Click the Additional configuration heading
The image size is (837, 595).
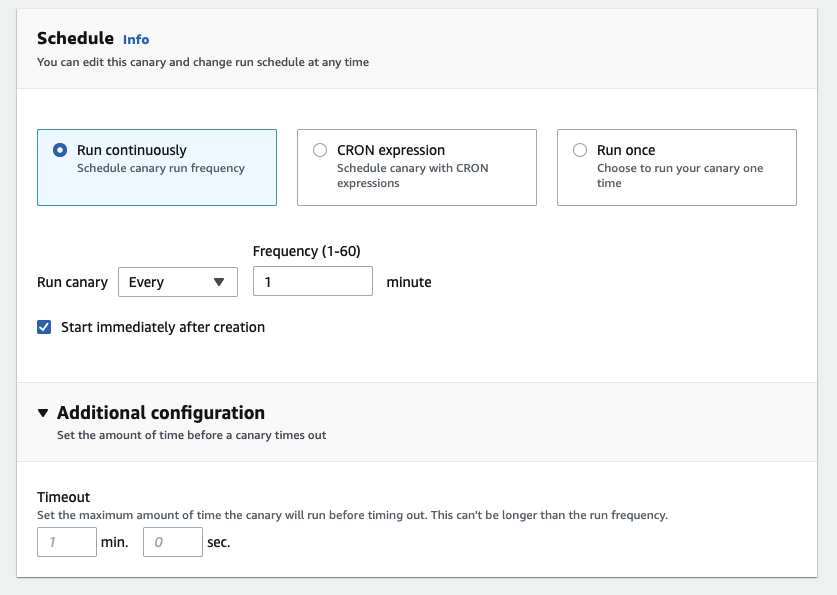[x=161, y=412]
